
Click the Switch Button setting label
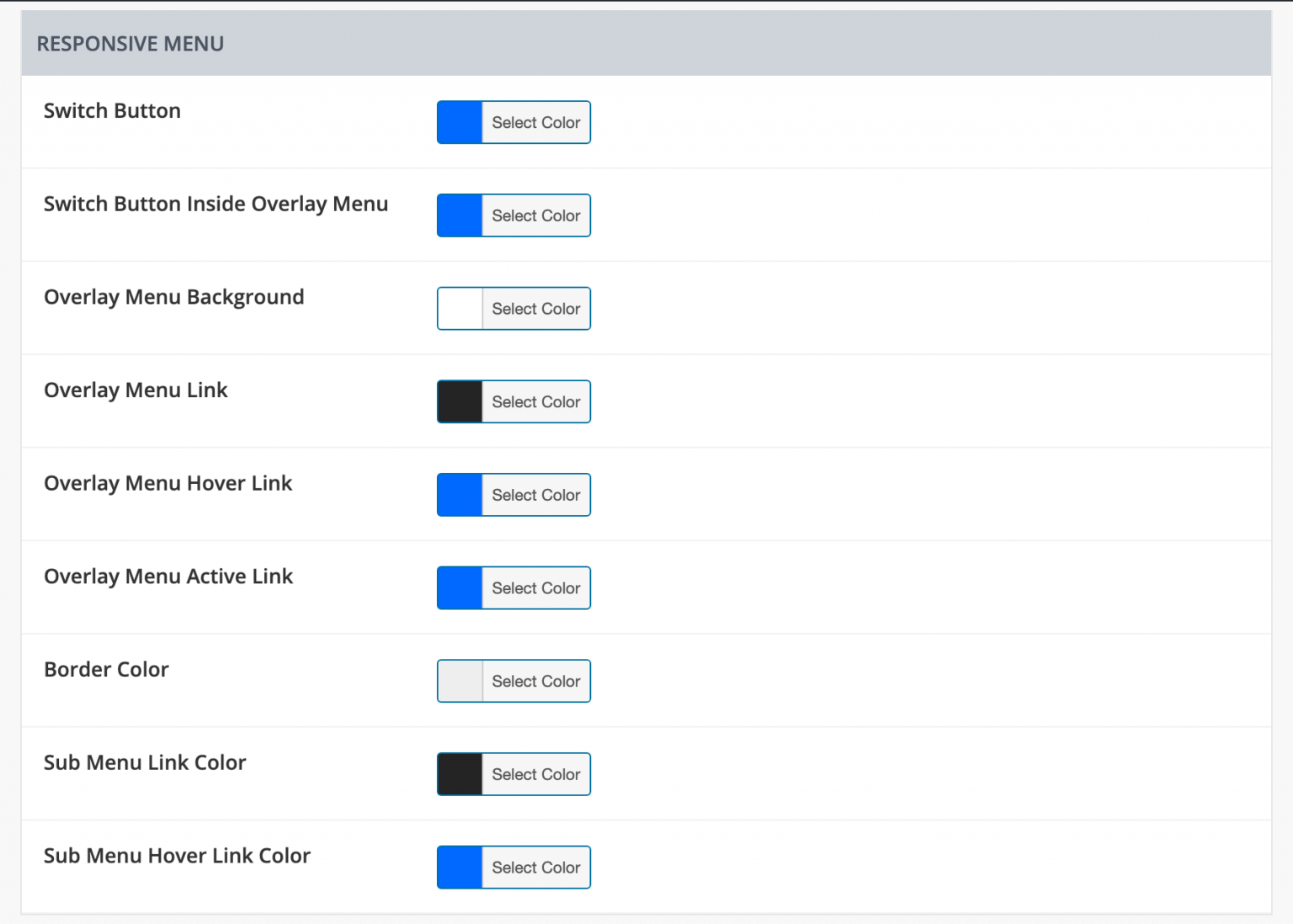(x=112, y=110)
